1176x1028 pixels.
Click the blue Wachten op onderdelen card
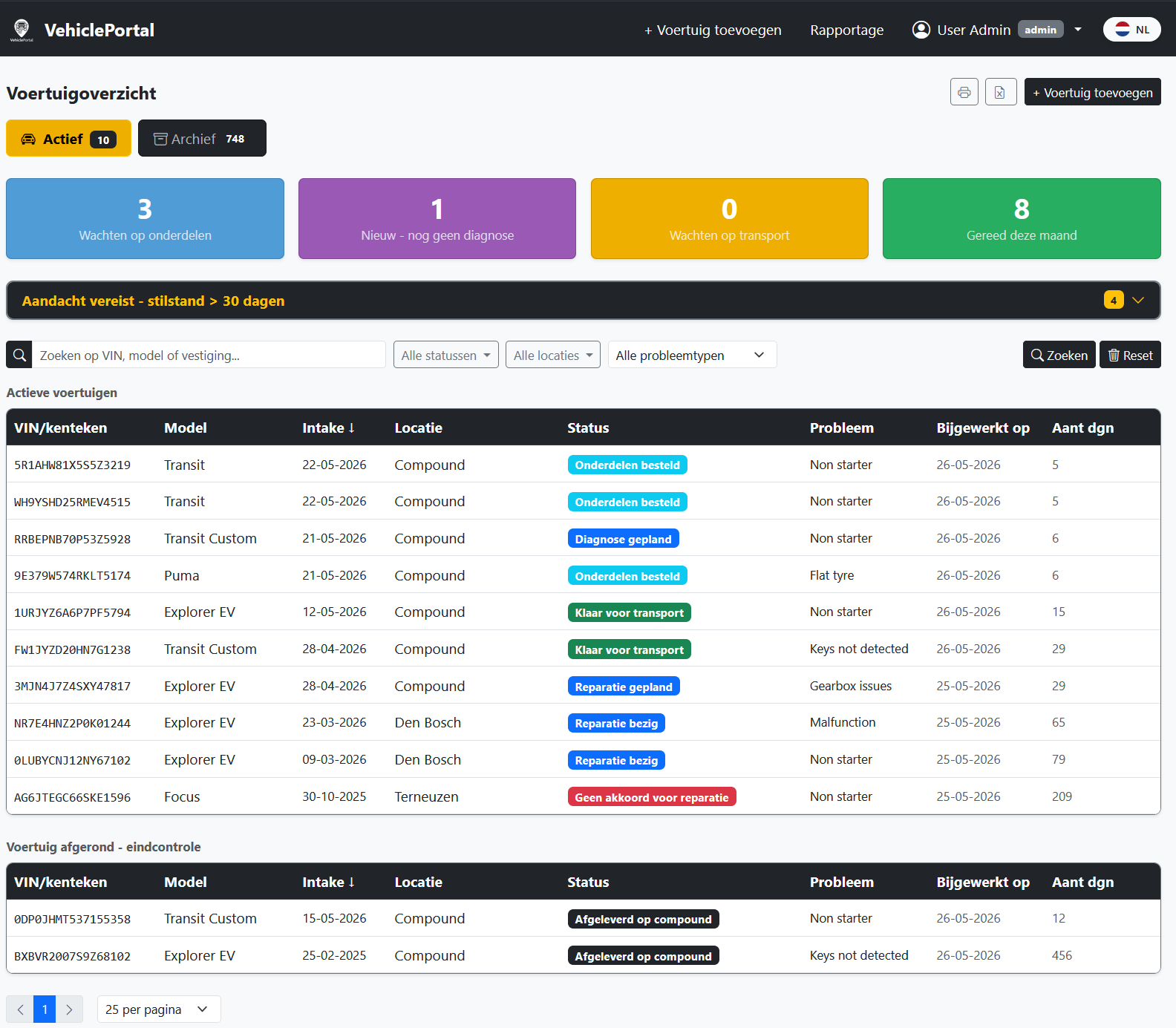145,218
